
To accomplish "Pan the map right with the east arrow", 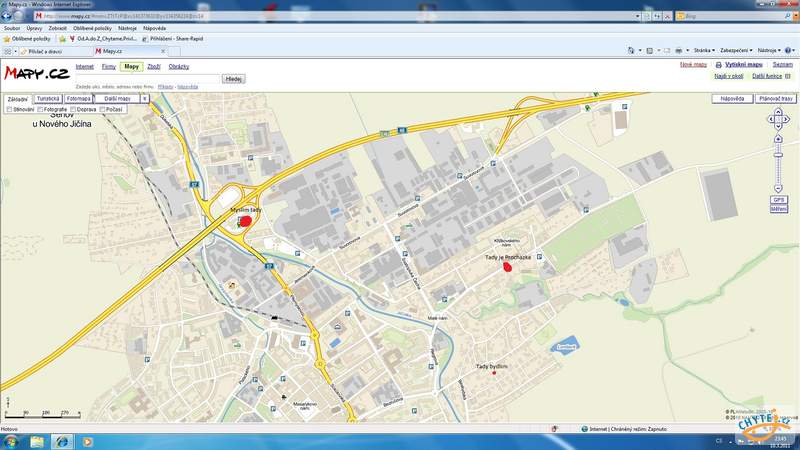I will [786, 119].
